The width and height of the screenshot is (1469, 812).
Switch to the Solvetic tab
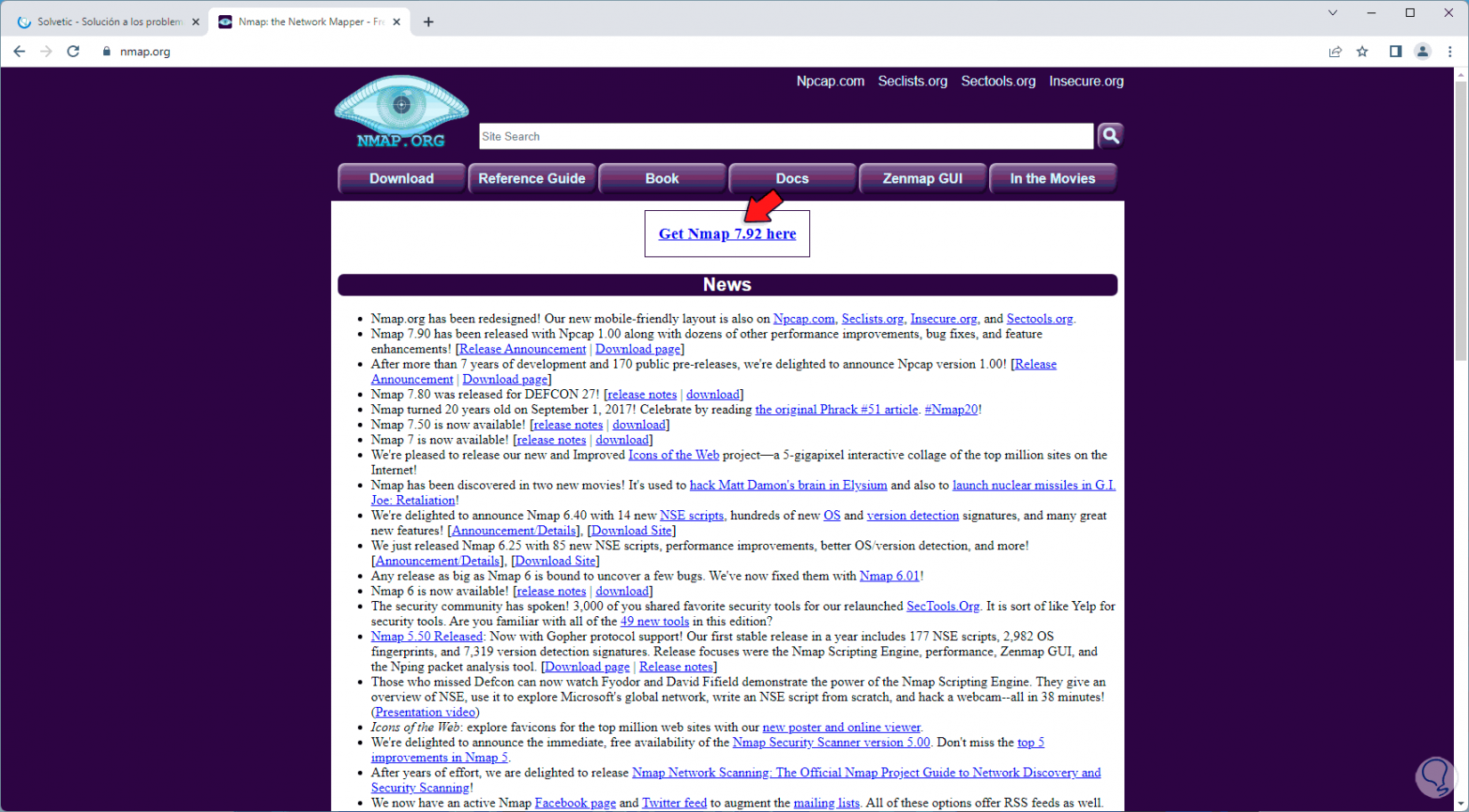(x=109, y=21)
